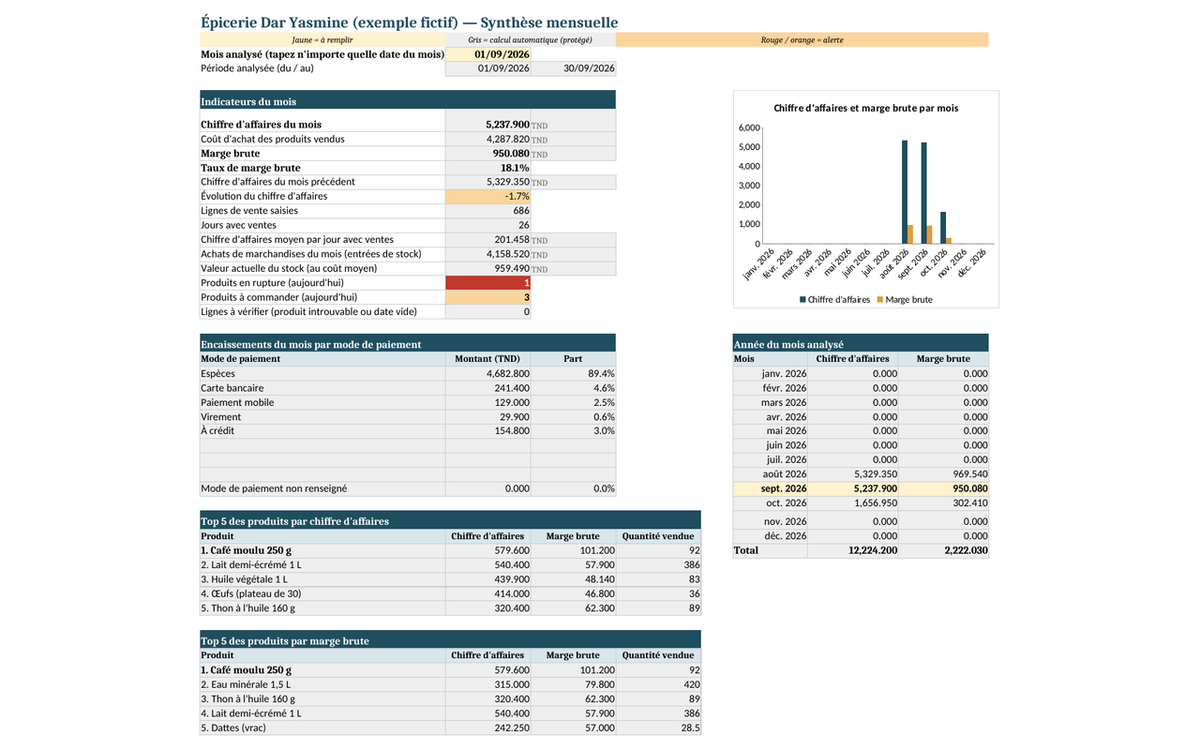This screenshot has width=1200, height=750.
Task: Click the 6,000 label on the chart axis
Action: [749, 128]
